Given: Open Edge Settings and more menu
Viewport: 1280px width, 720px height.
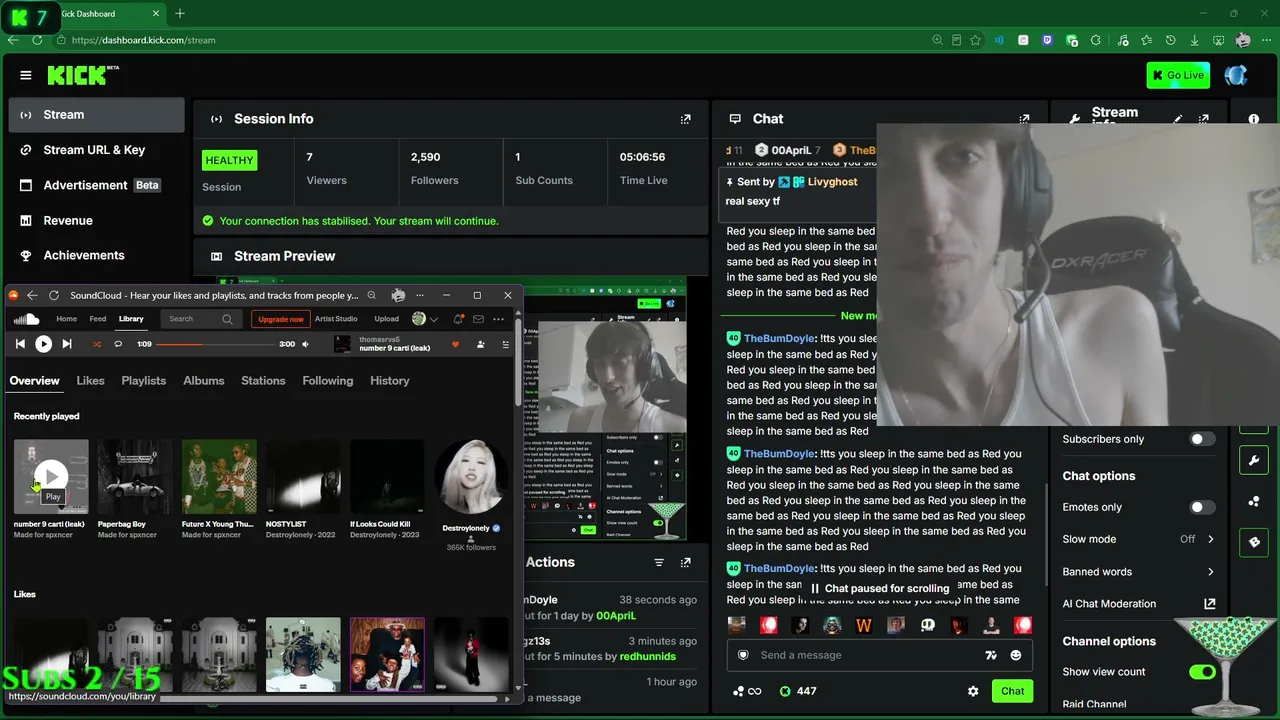Looking at the screenshot, I should click(x=1266, y=40).
